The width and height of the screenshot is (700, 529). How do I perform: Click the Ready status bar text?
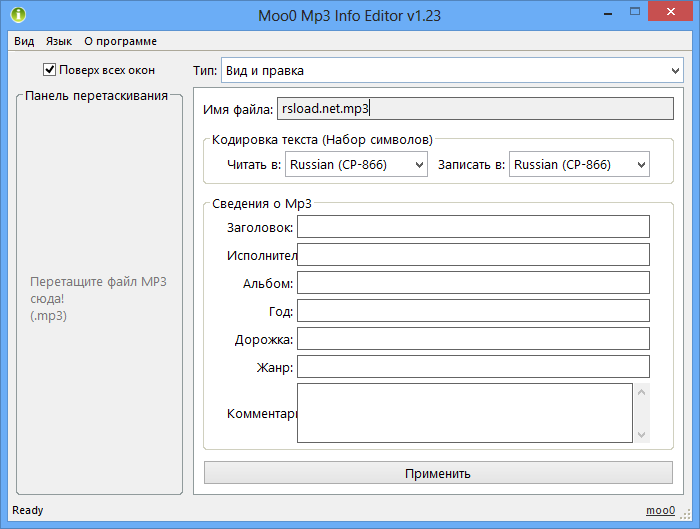28,510
